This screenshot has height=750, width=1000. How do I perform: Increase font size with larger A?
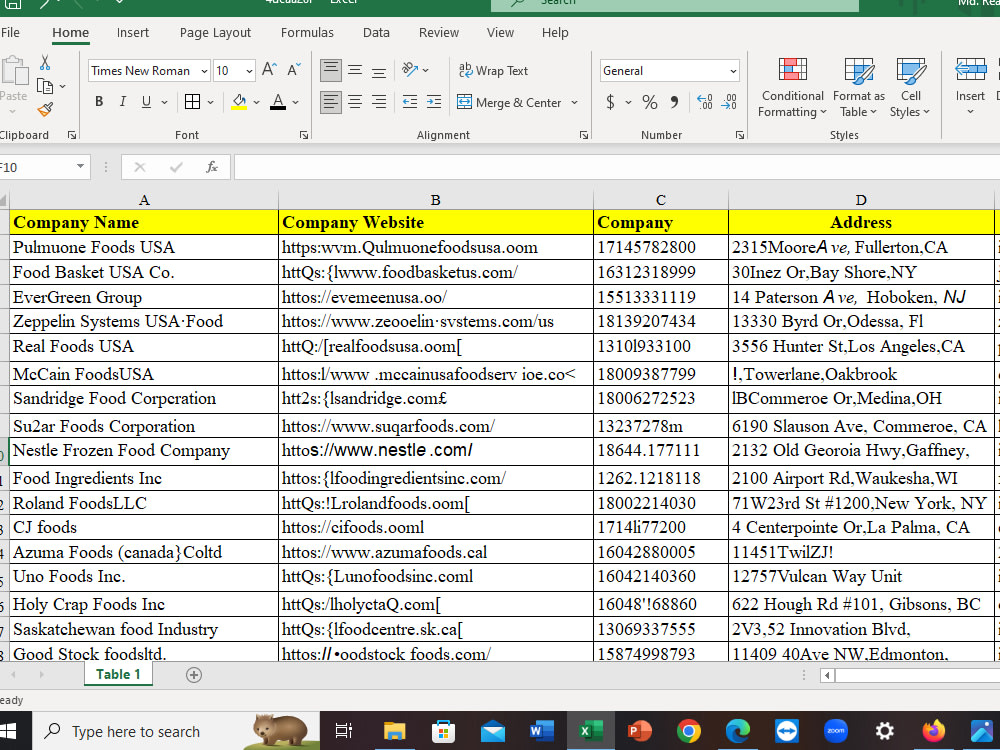269,70
